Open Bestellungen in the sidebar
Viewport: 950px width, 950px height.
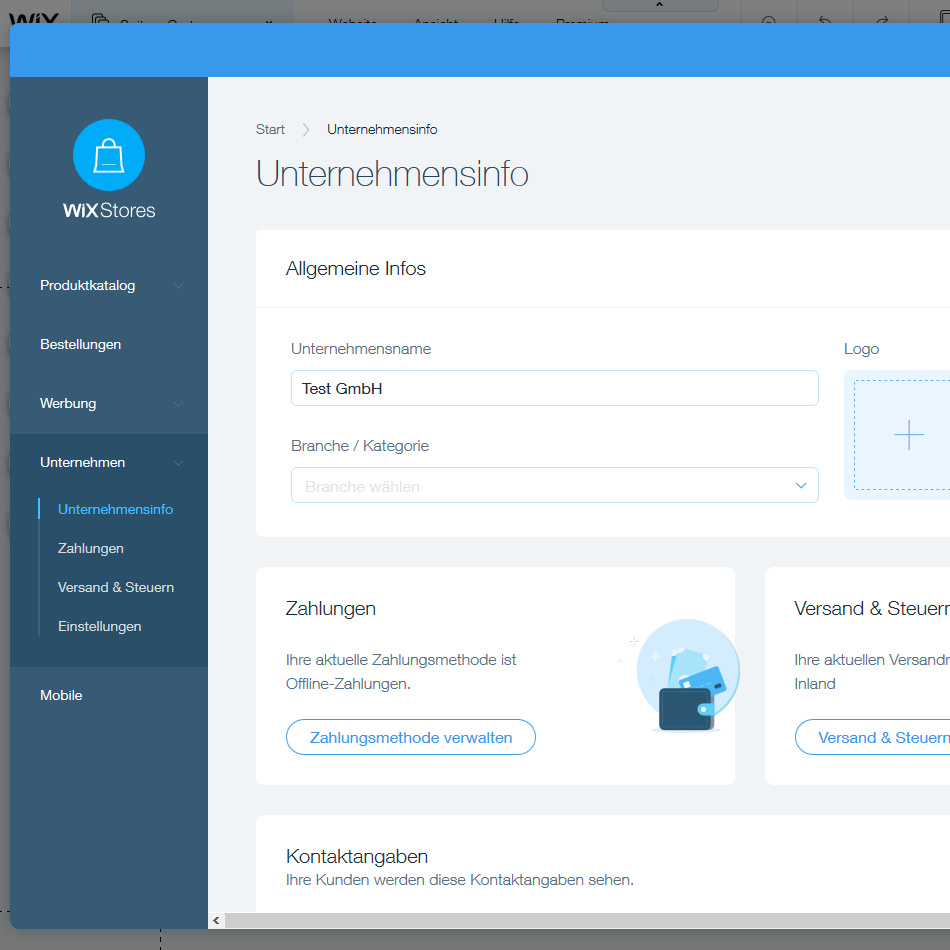(80, 344)
